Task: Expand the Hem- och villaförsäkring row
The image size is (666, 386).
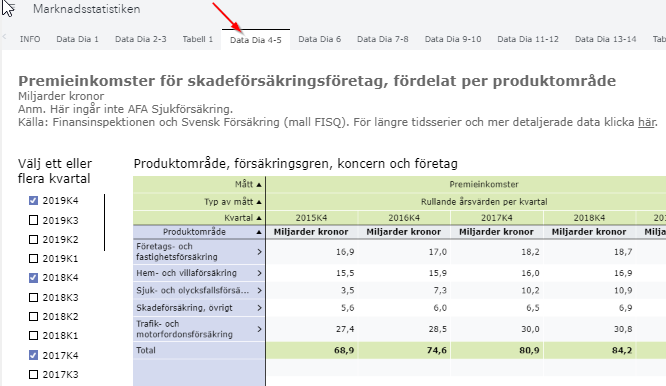Action: click(x=259, y=273)
